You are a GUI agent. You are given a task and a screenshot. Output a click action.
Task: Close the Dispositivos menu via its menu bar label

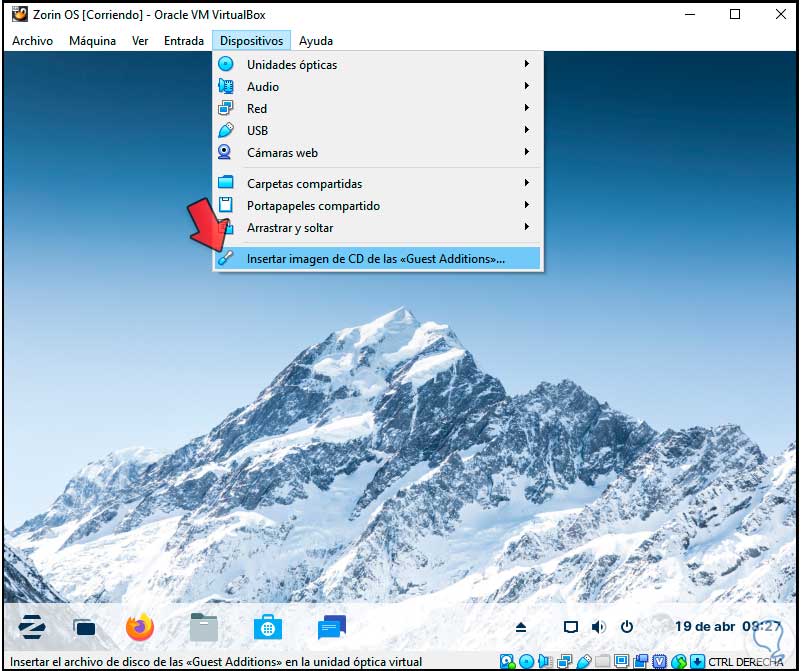(x=251, y=41)
